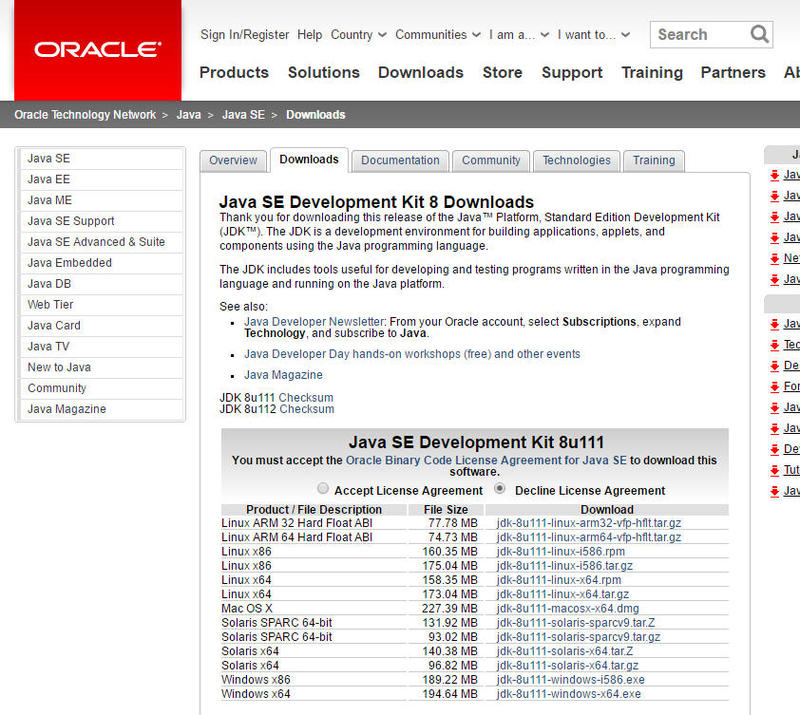Open the Technologies tab

[577, 160]
